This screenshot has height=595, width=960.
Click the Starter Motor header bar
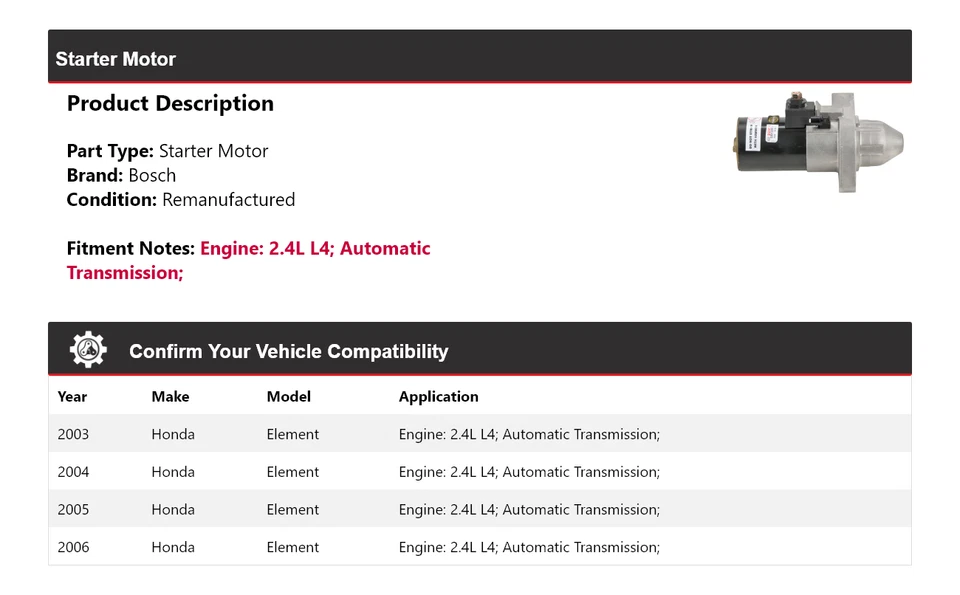coord(479,59)
